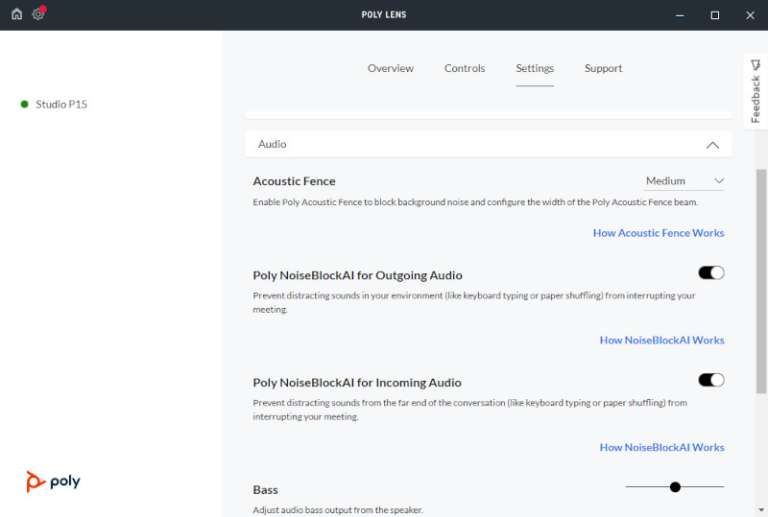The image size is (768, 517).
Task: Open the Feedback side tab
Action: pyautogui.click(x=755, y=91)
